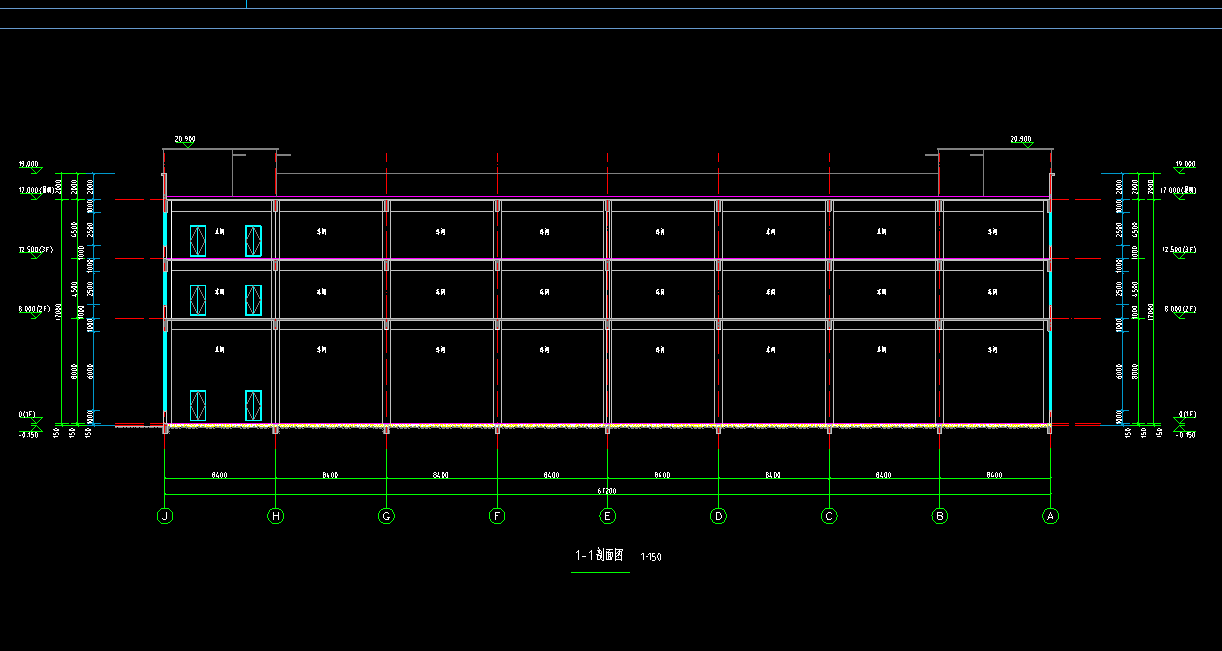This screenshot has width=1222, height=651.
Task: Click the grid axis bubble A
Action: pos(1050,516)
